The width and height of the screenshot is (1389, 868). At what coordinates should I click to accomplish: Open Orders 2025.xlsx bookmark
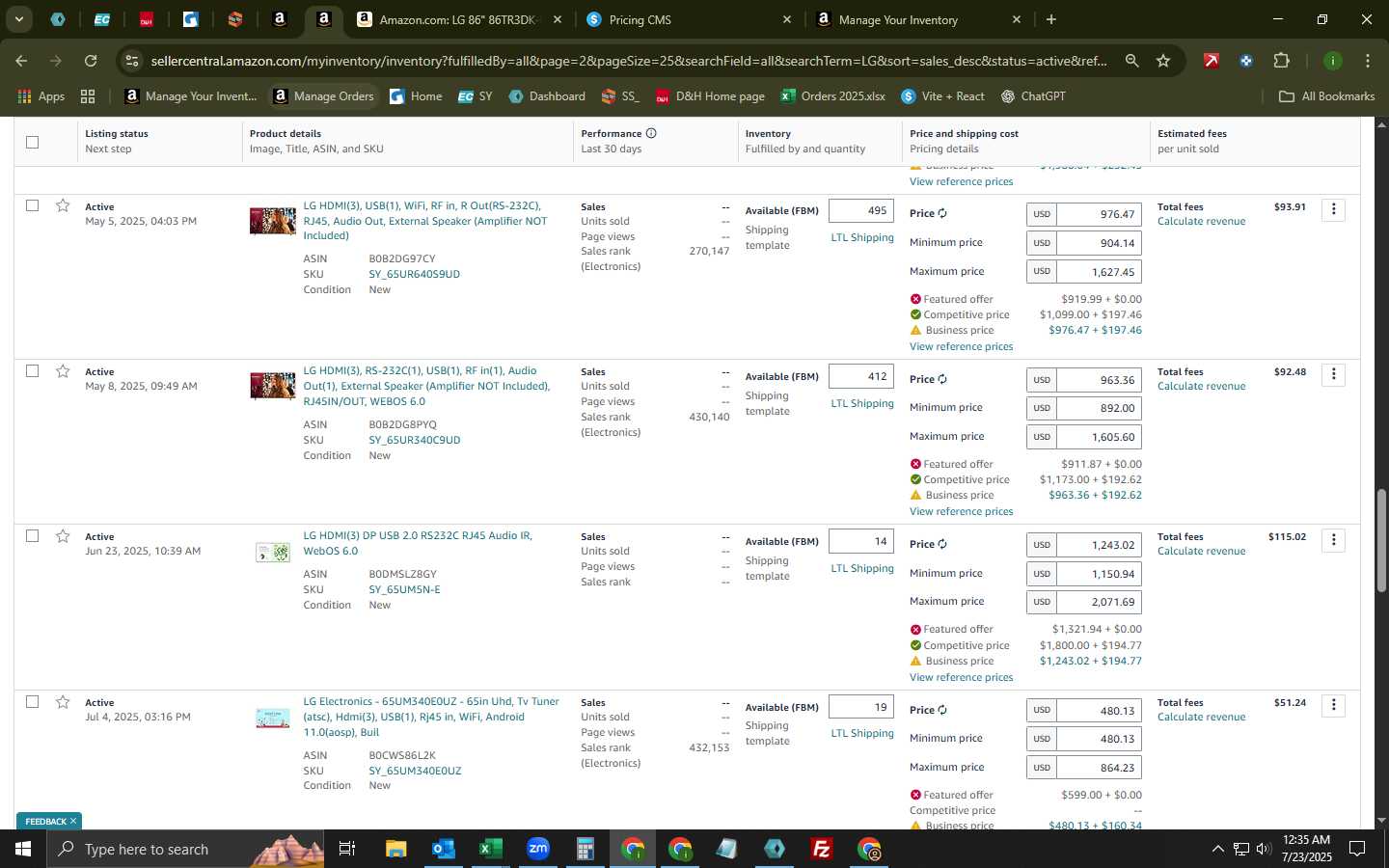[x=832, y=96]
